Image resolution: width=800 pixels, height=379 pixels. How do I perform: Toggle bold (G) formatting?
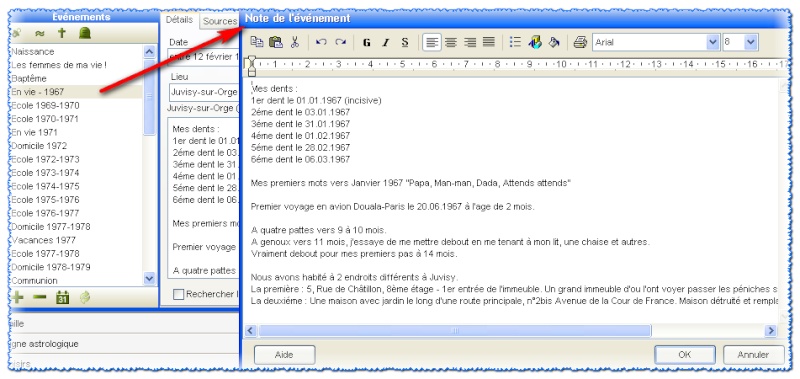coord(366,43)
